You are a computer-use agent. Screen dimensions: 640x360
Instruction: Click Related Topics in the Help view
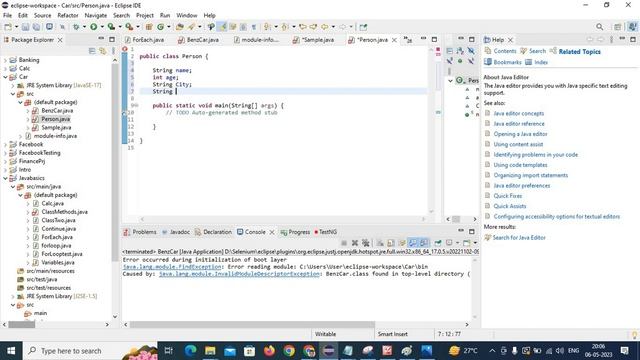[x=579, y=51]
